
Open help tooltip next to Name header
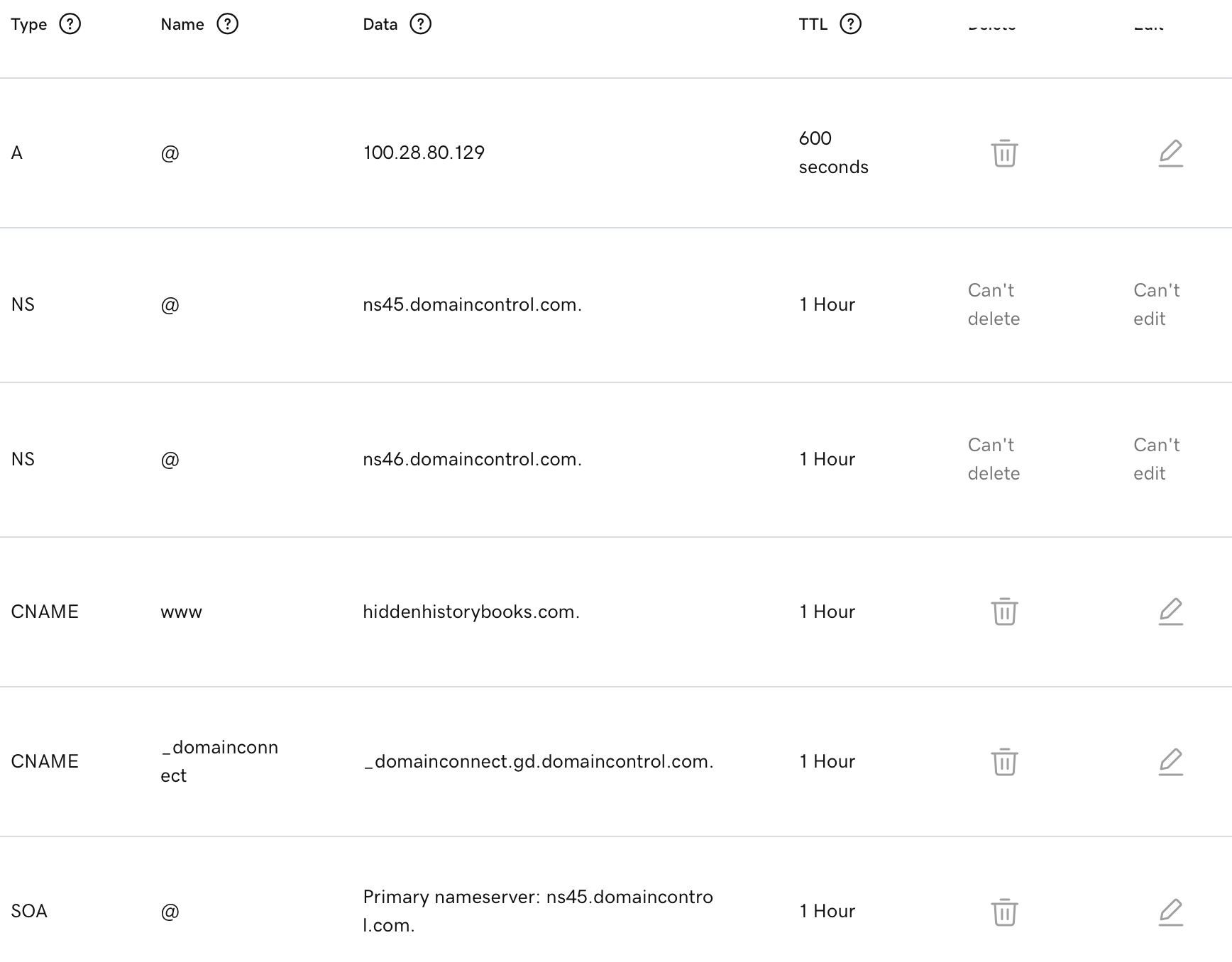pyautogui.click(x=227, y=24)
